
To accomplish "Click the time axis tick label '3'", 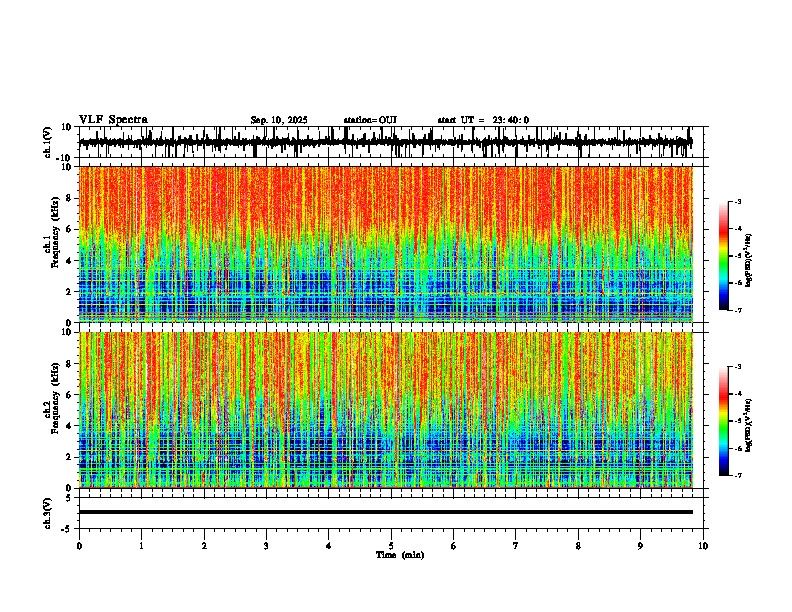I will (266, 546).
